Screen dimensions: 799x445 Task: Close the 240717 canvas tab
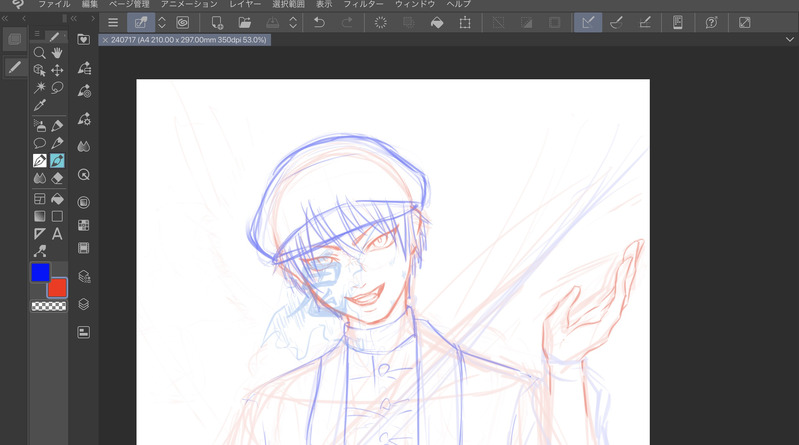105,40
